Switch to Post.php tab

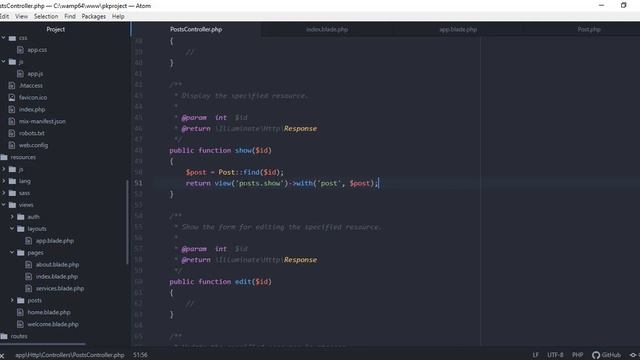[x=589, y=29]
